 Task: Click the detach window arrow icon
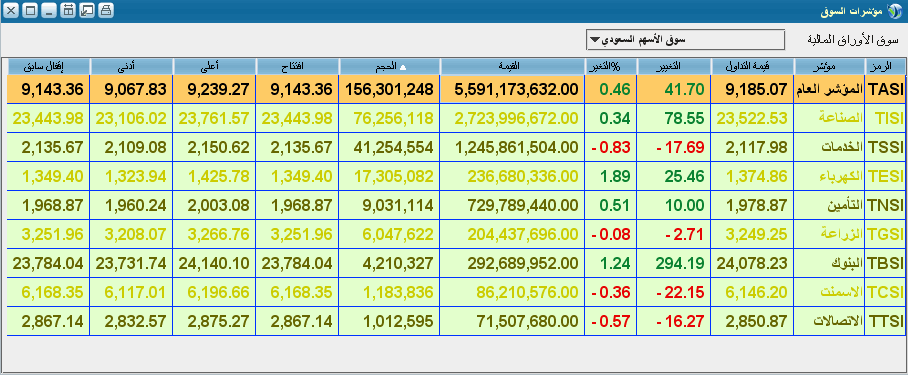87,10
